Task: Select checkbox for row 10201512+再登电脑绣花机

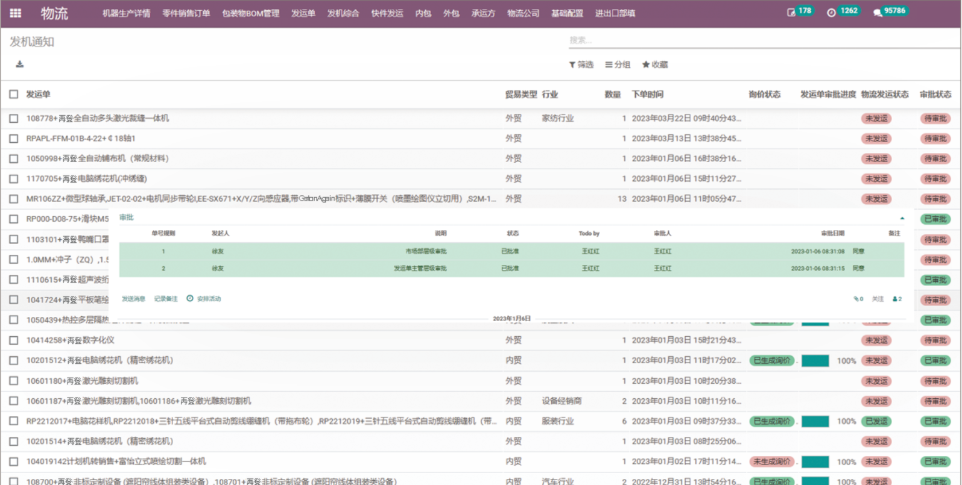Action: (14, 360)
